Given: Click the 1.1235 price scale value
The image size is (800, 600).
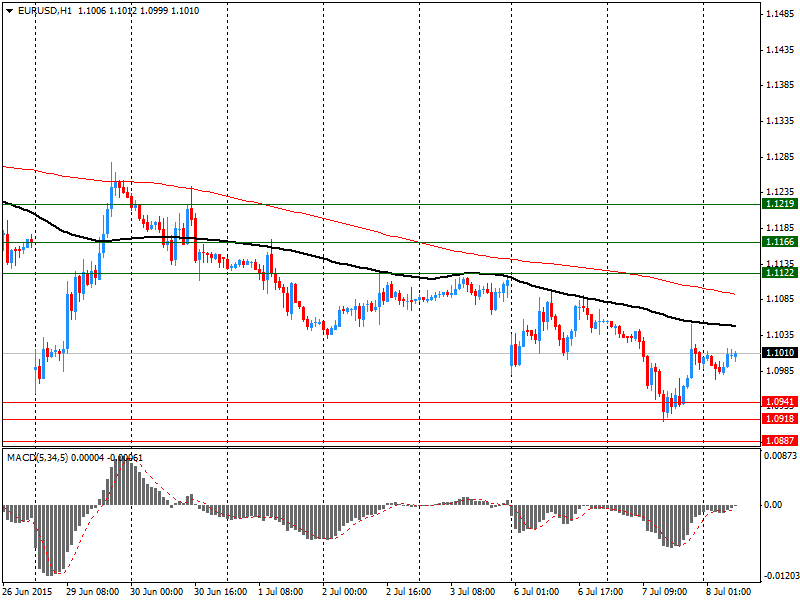Looking at the screenshot, I should click(781, 192).
